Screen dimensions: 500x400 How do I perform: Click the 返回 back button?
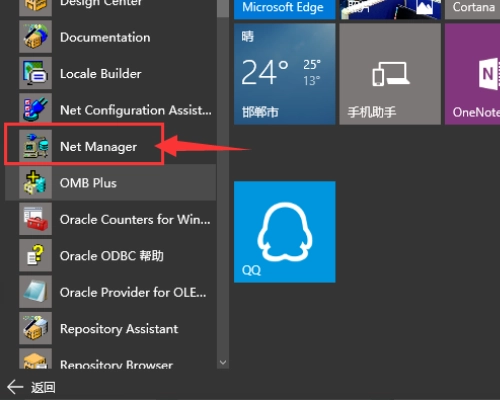pyautogui.click(x=32, y=387)
